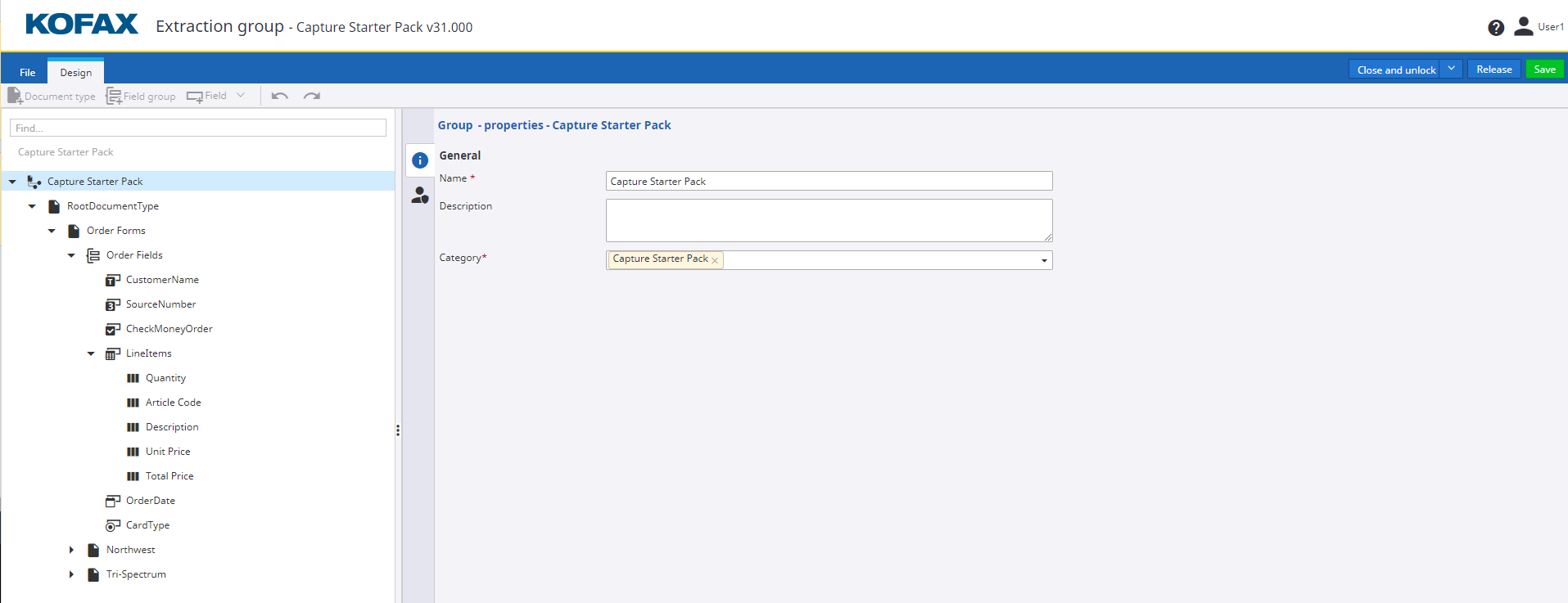Remove the Capture Starter Pack category tag

(x=715, y=260)
